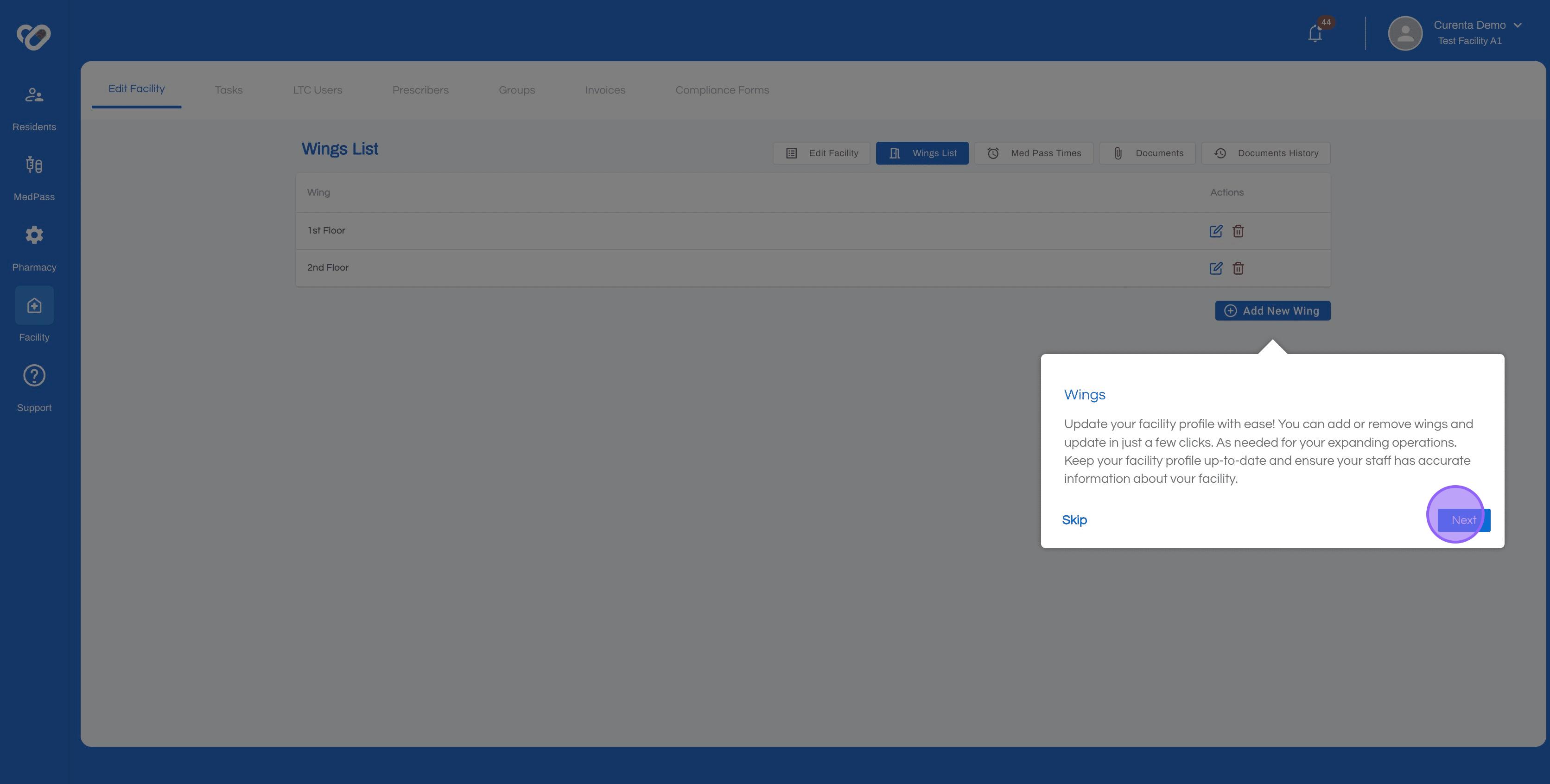Edit the 2nd Floor wing
The image size is (1550, 784).
pos(1215,268)
